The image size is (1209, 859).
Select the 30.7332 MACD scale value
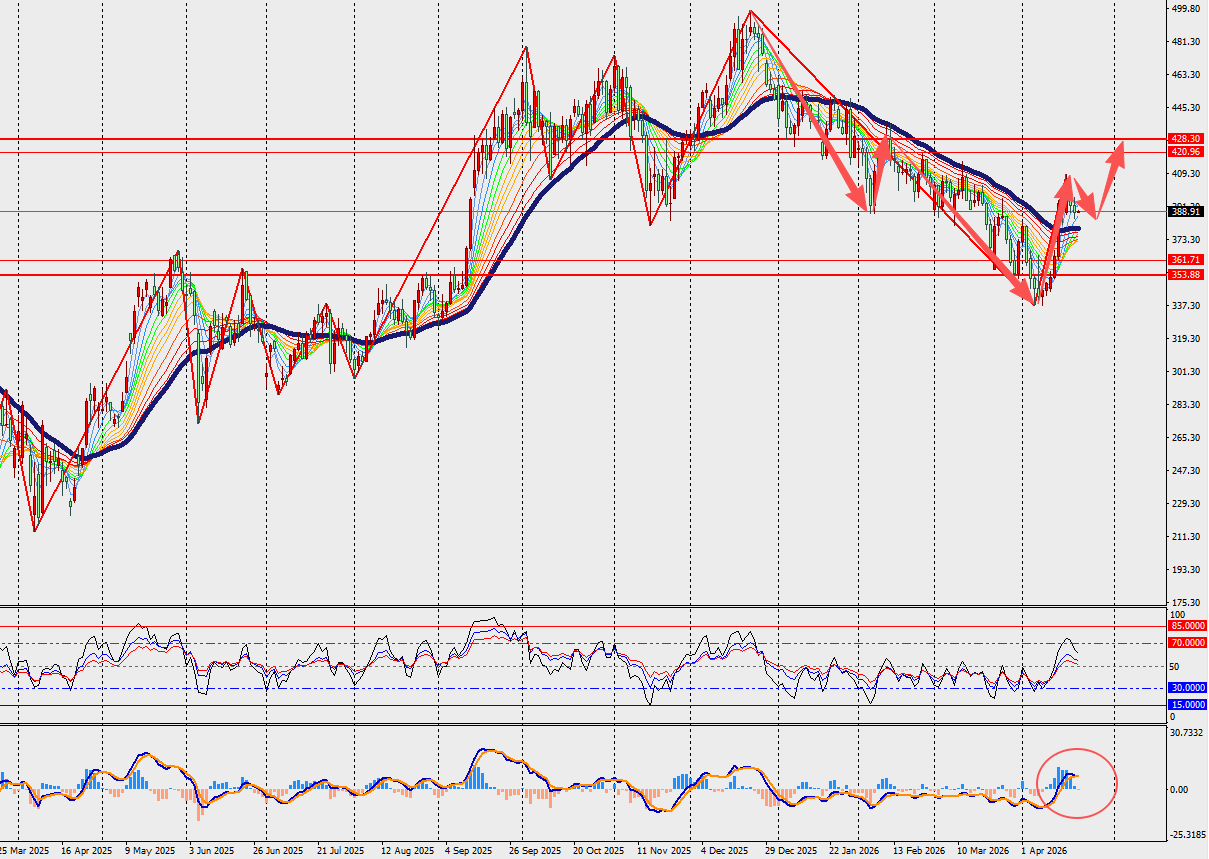pyautogui.click(x=1187, y=733)
